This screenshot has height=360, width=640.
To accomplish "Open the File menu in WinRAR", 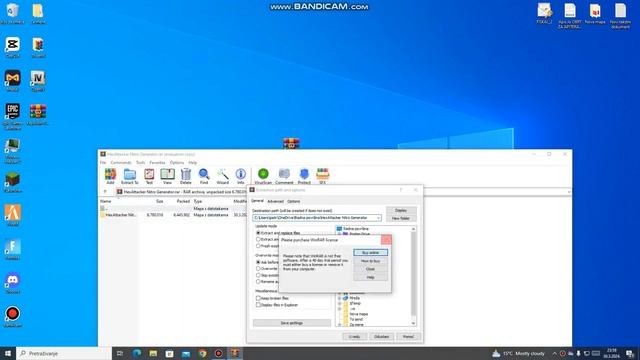I will (103, 162).
